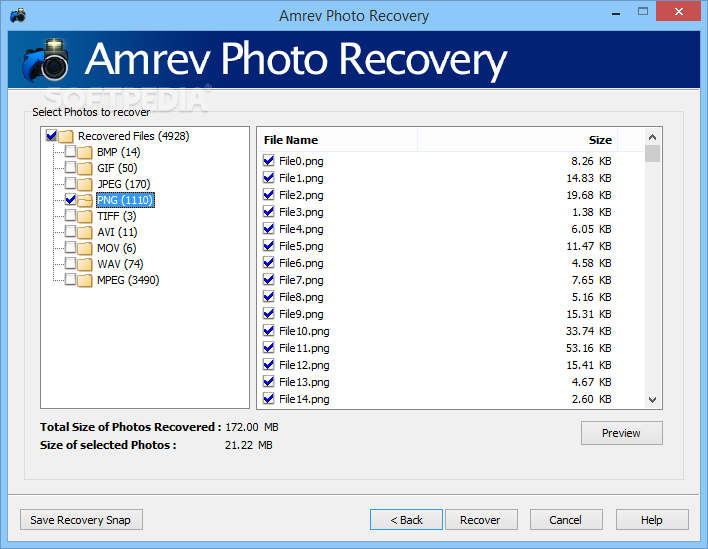708x549 pixels.
Task: Click the AVI folder icon
Action: click(x=84, y=232)
